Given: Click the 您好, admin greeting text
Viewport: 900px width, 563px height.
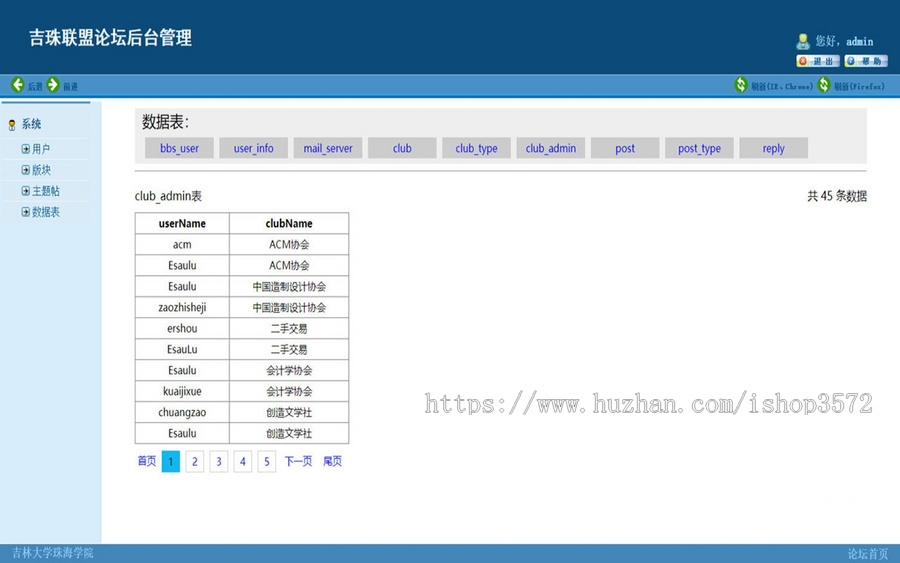Looking at the screenshot, I should point(844,41).
